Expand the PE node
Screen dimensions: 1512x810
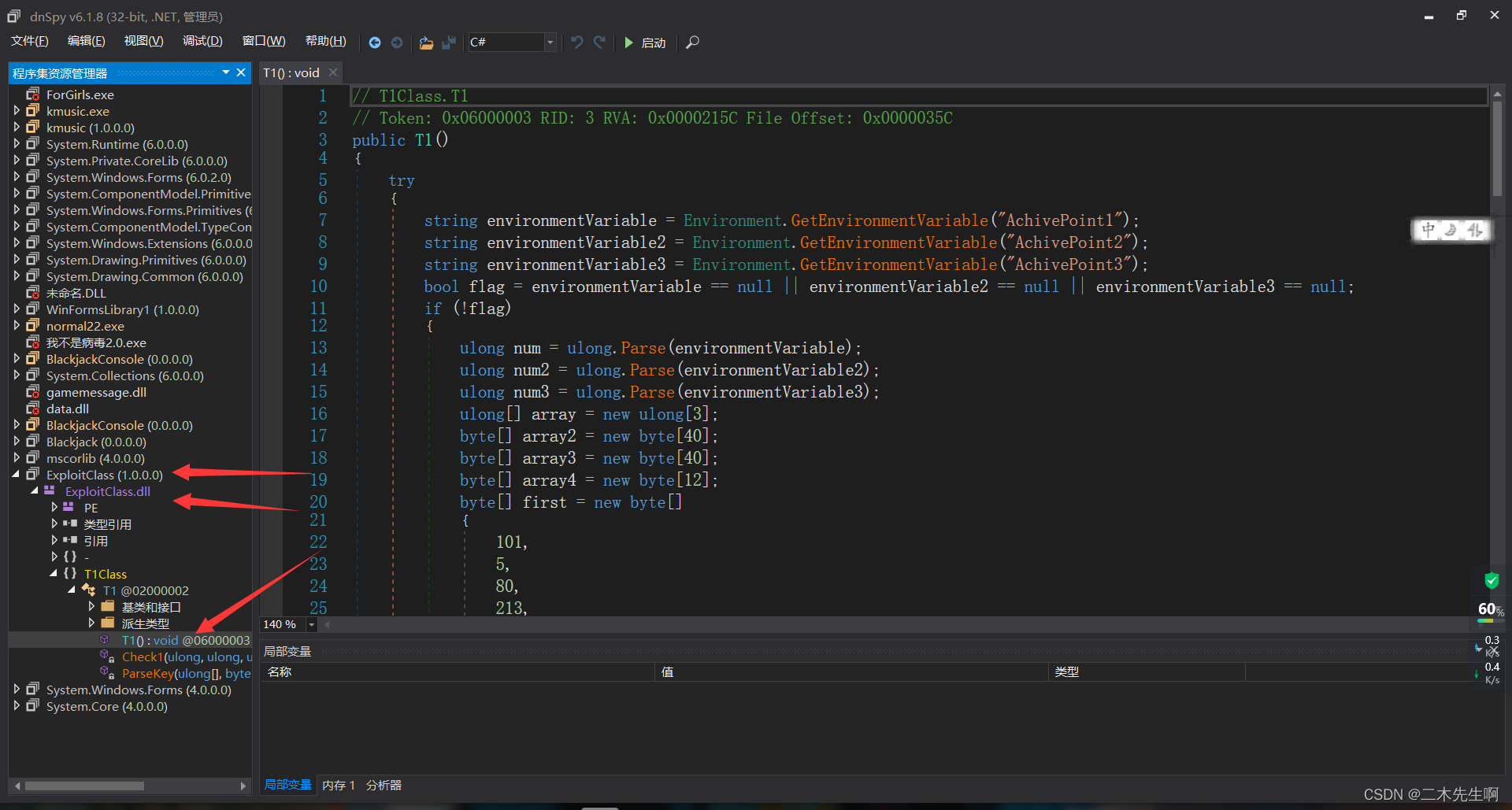[x=54, y=508]
